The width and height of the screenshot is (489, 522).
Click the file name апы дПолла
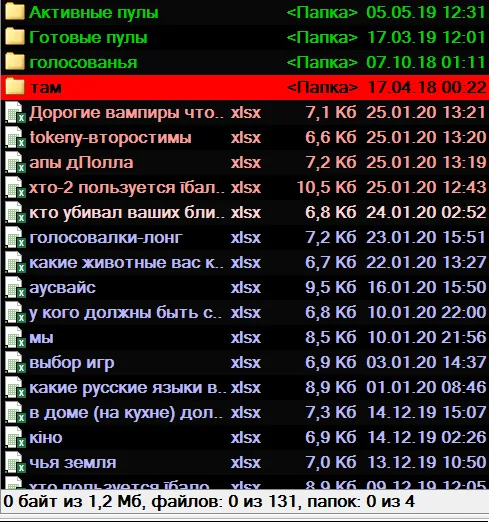[81, 163]
